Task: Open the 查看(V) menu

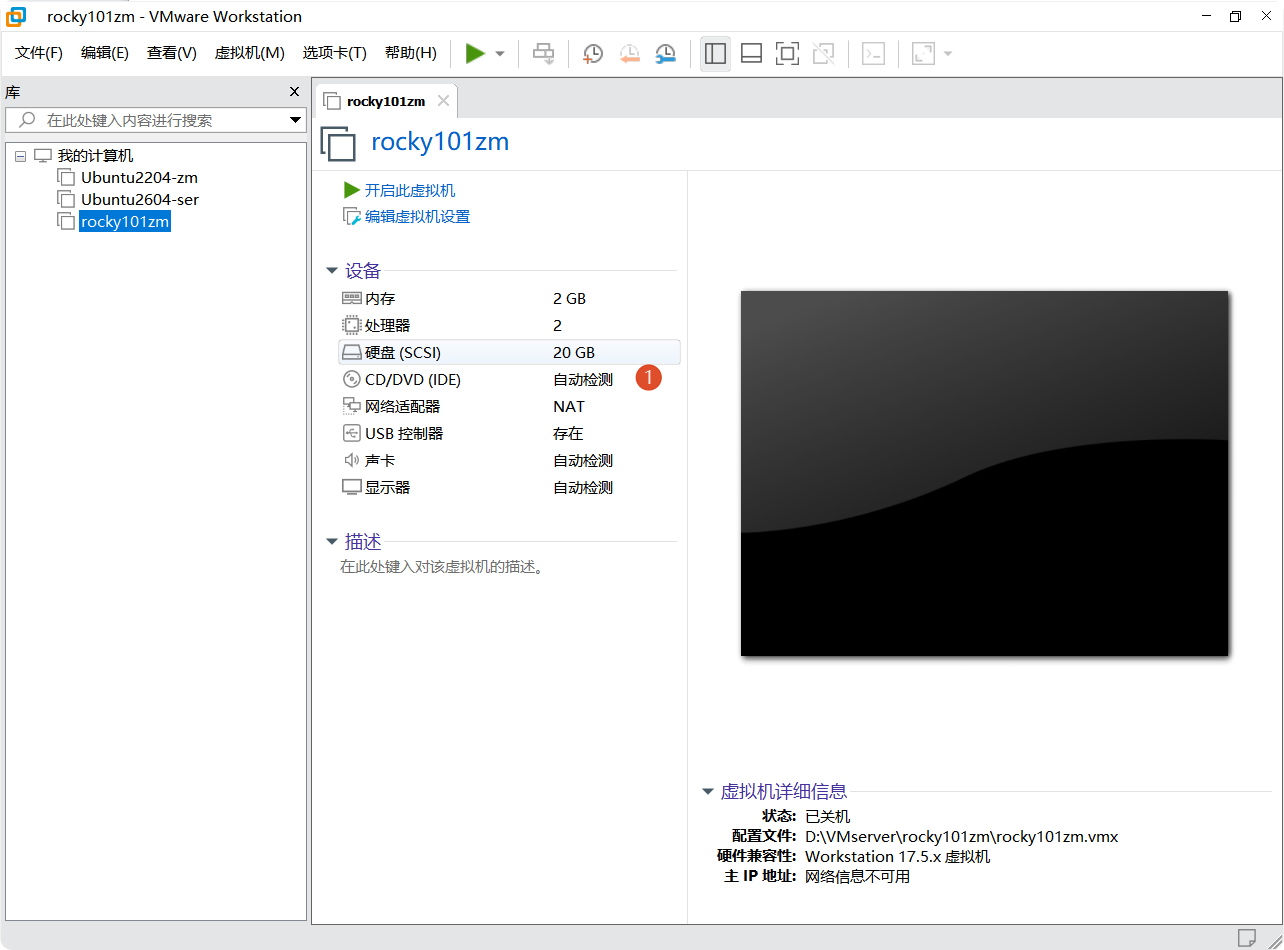Action: coord(172,53)
